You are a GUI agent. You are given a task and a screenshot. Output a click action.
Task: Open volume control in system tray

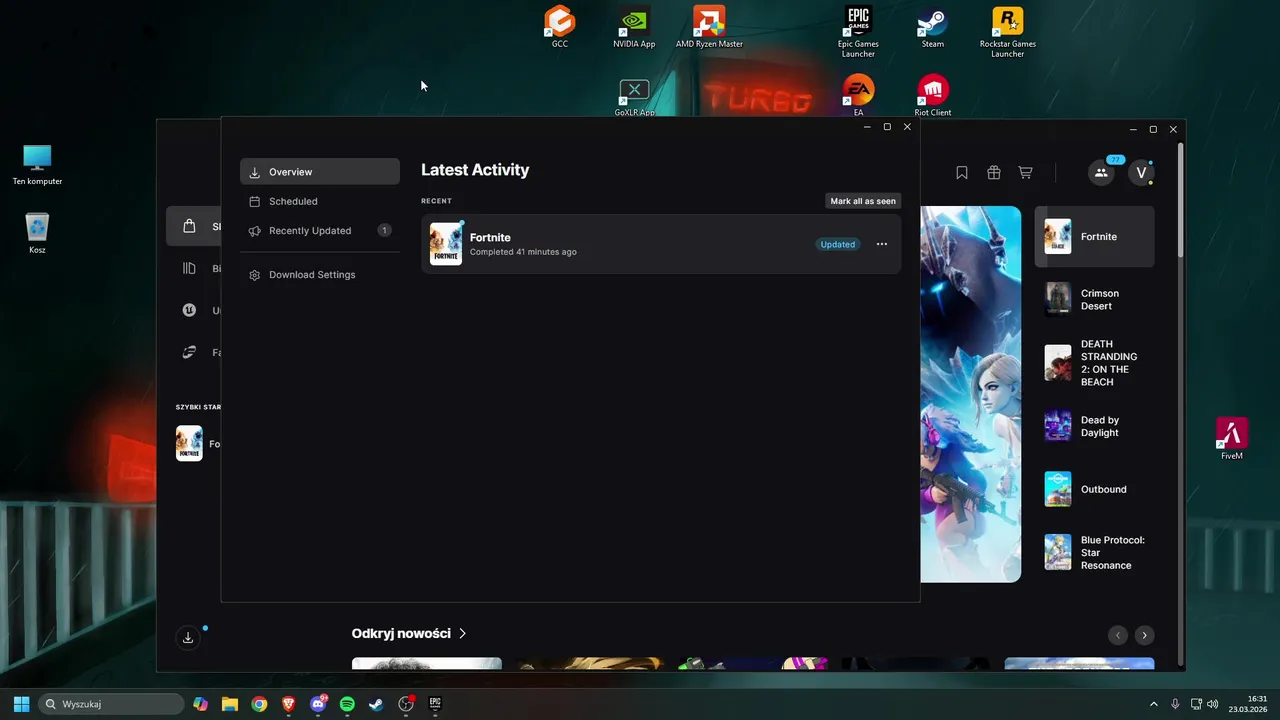click(x=1213, y=704)
